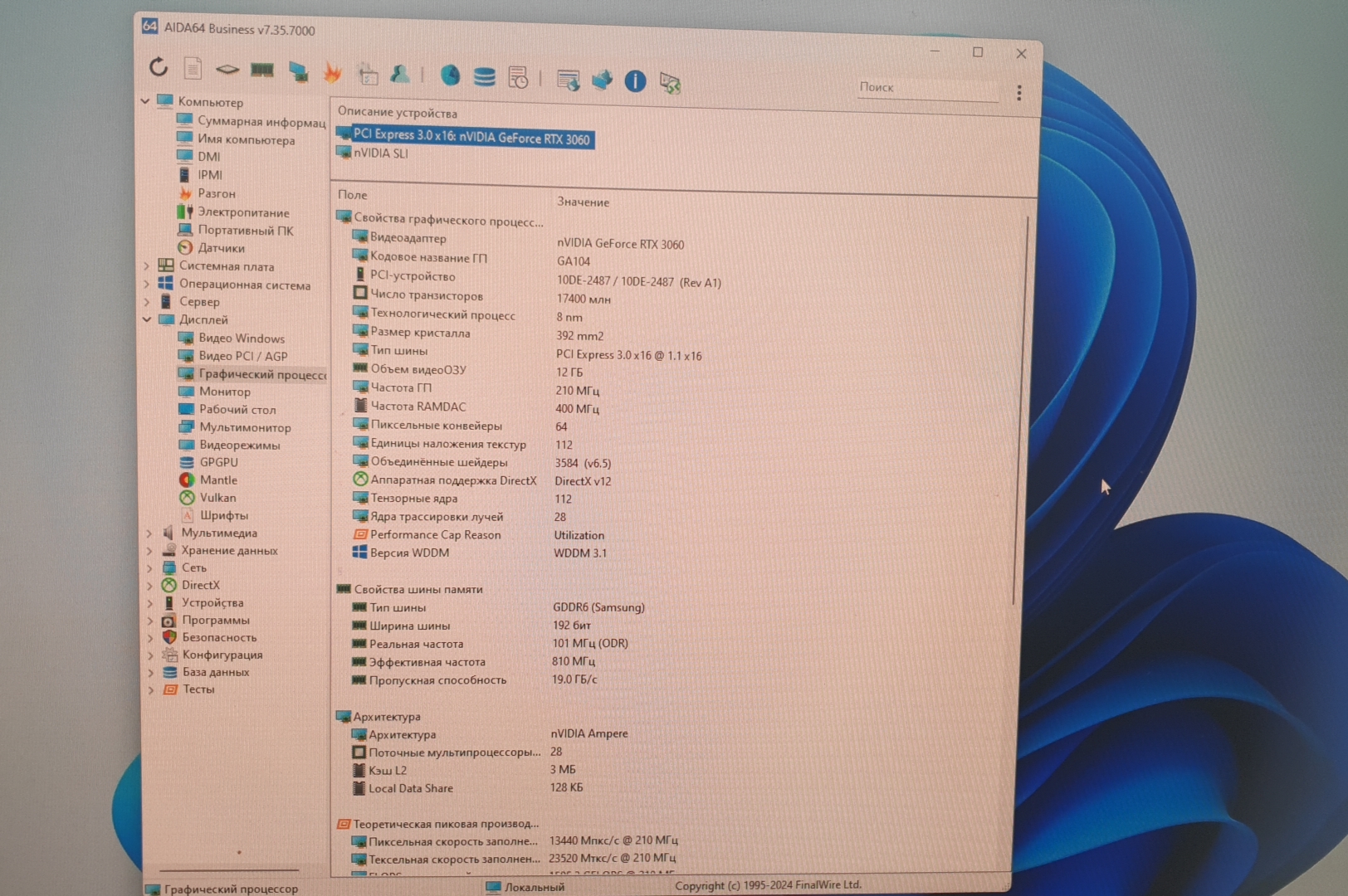Image resolution: width=1348 pixels, height=896 pixels.
Task: Open the DMI tree item
Action: click(199, 156)
